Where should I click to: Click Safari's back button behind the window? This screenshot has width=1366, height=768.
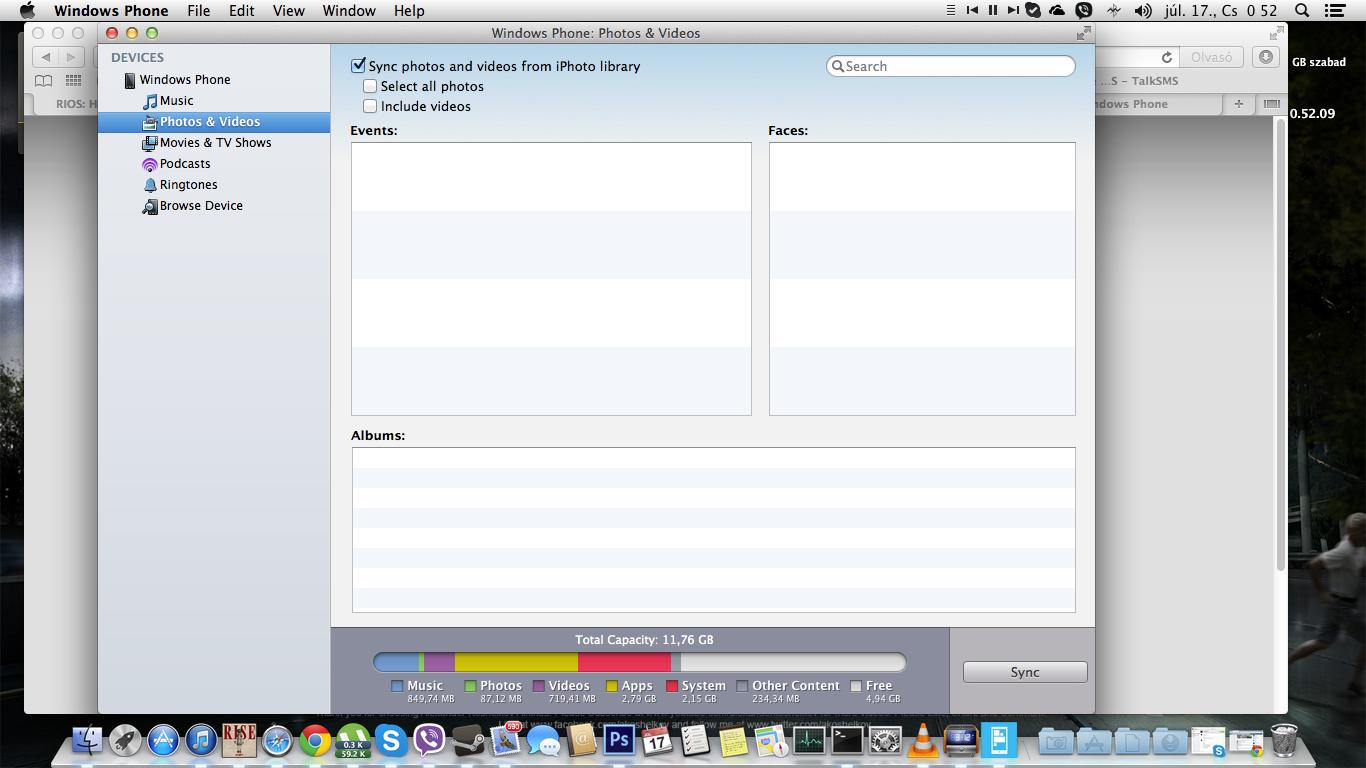[x=45, y=57]
